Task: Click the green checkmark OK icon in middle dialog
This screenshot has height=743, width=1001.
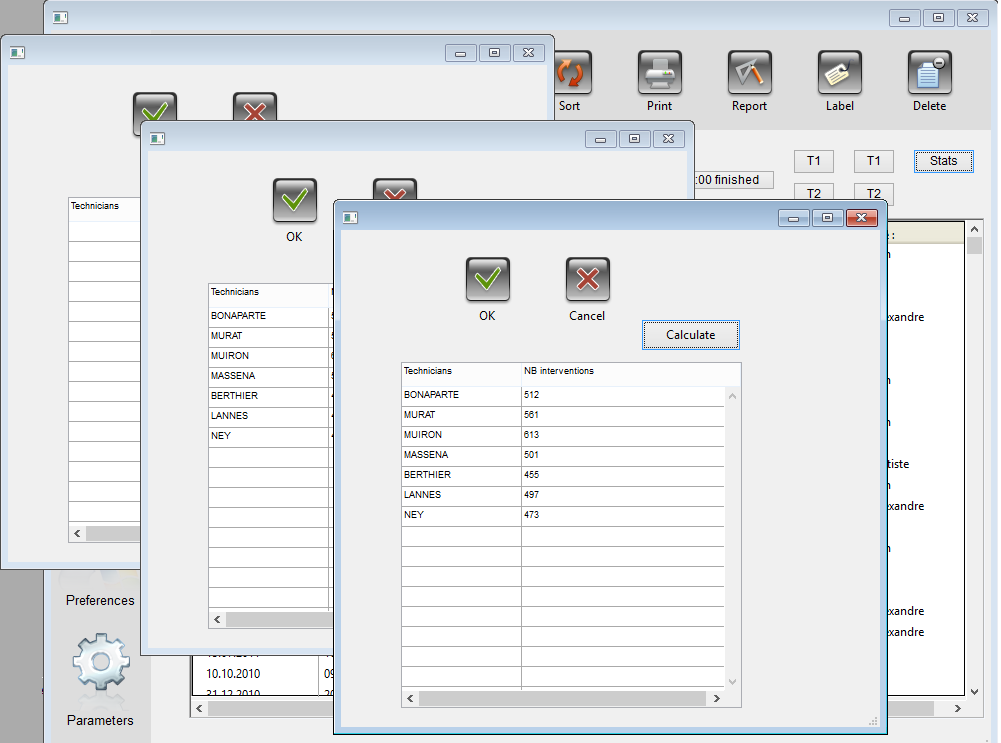Action: 294,201
